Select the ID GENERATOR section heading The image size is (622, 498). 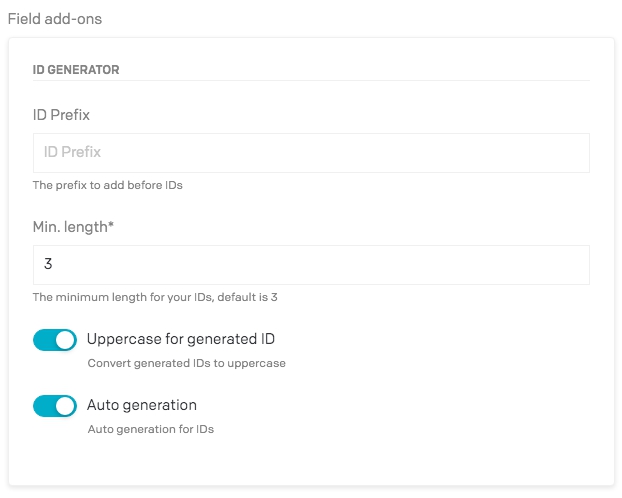coord(76,70)
